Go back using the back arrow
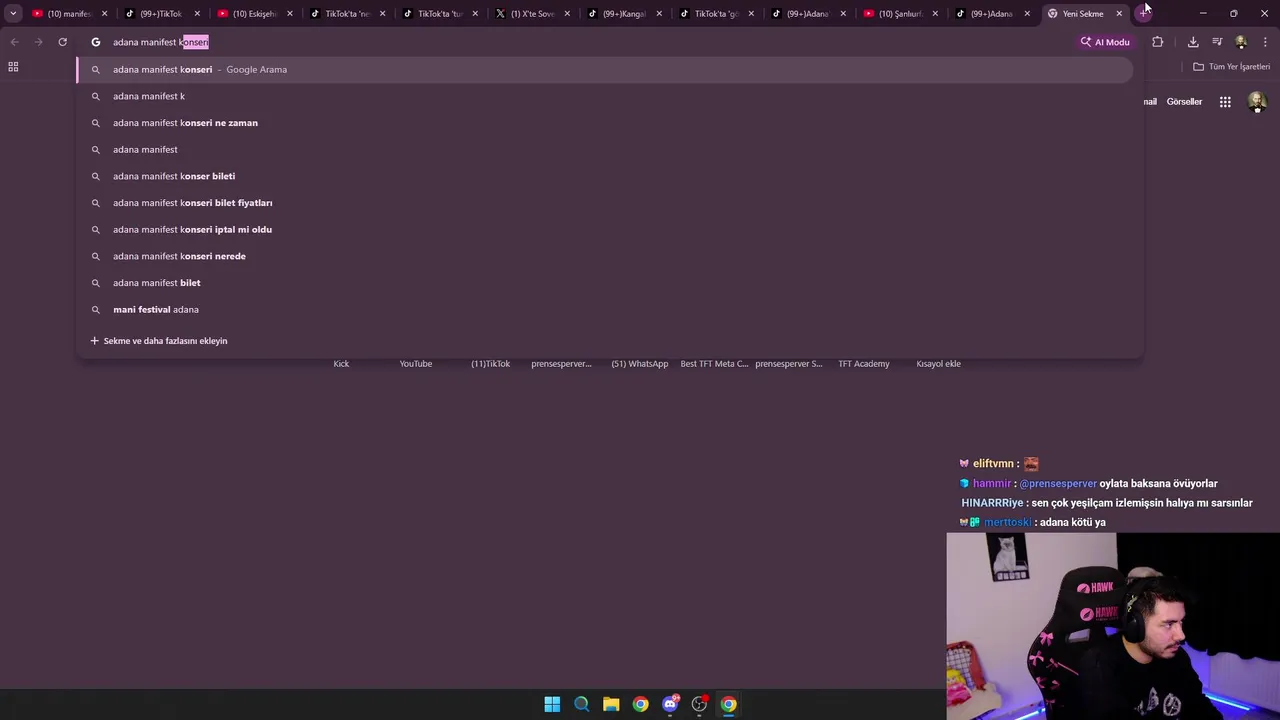Viewport: 1280px width, 720px height. 14,42
